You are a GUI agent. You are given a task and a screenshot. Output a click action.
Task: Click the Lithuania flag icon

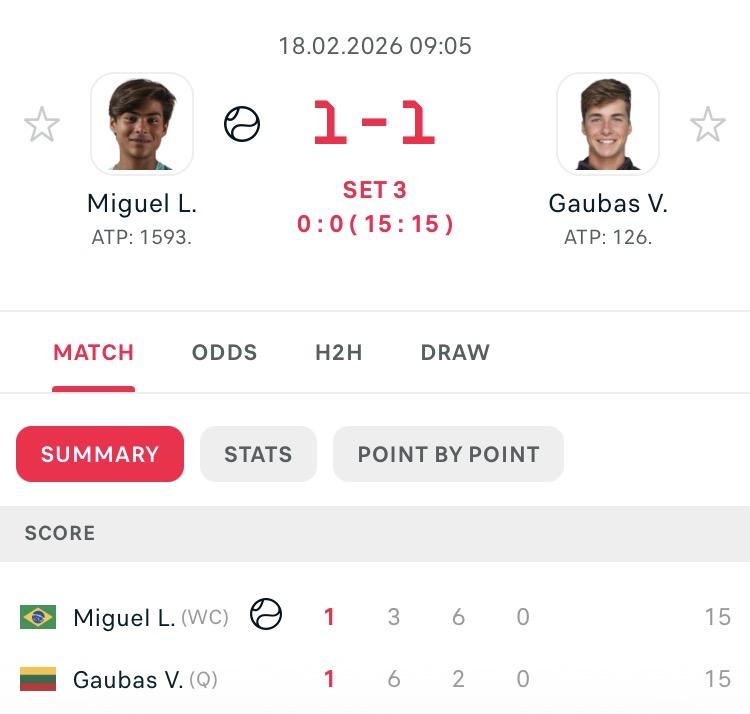(x=38, y=680)
